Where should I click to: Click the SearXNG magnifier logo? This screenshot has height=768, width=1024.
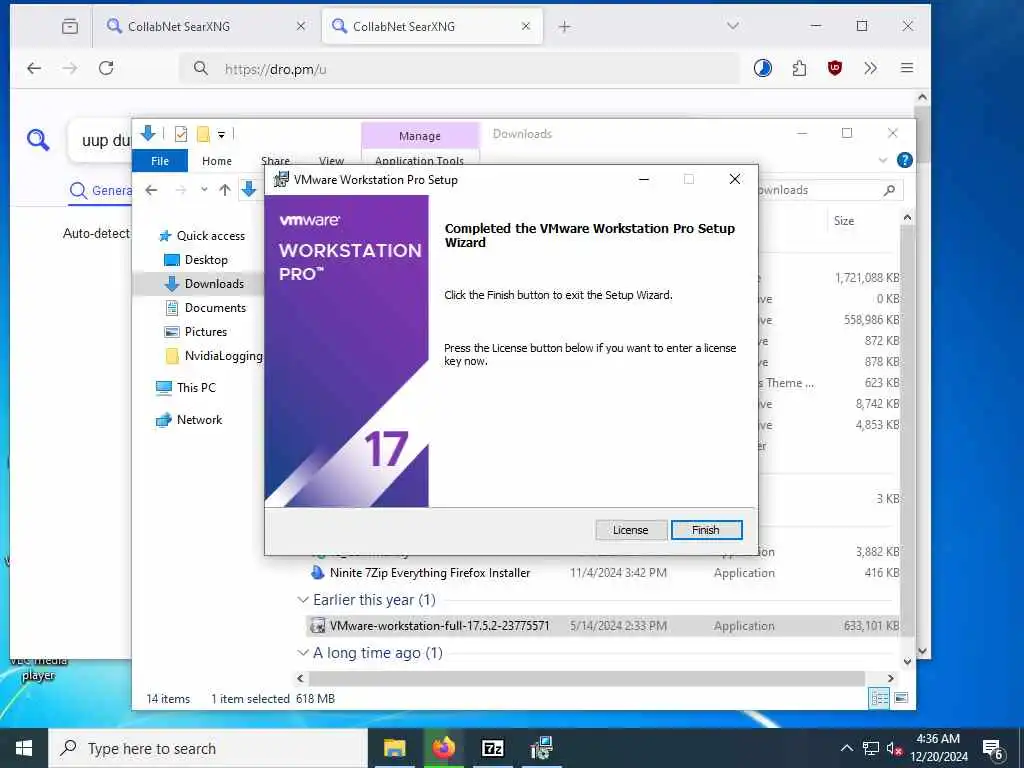(38, 140)
